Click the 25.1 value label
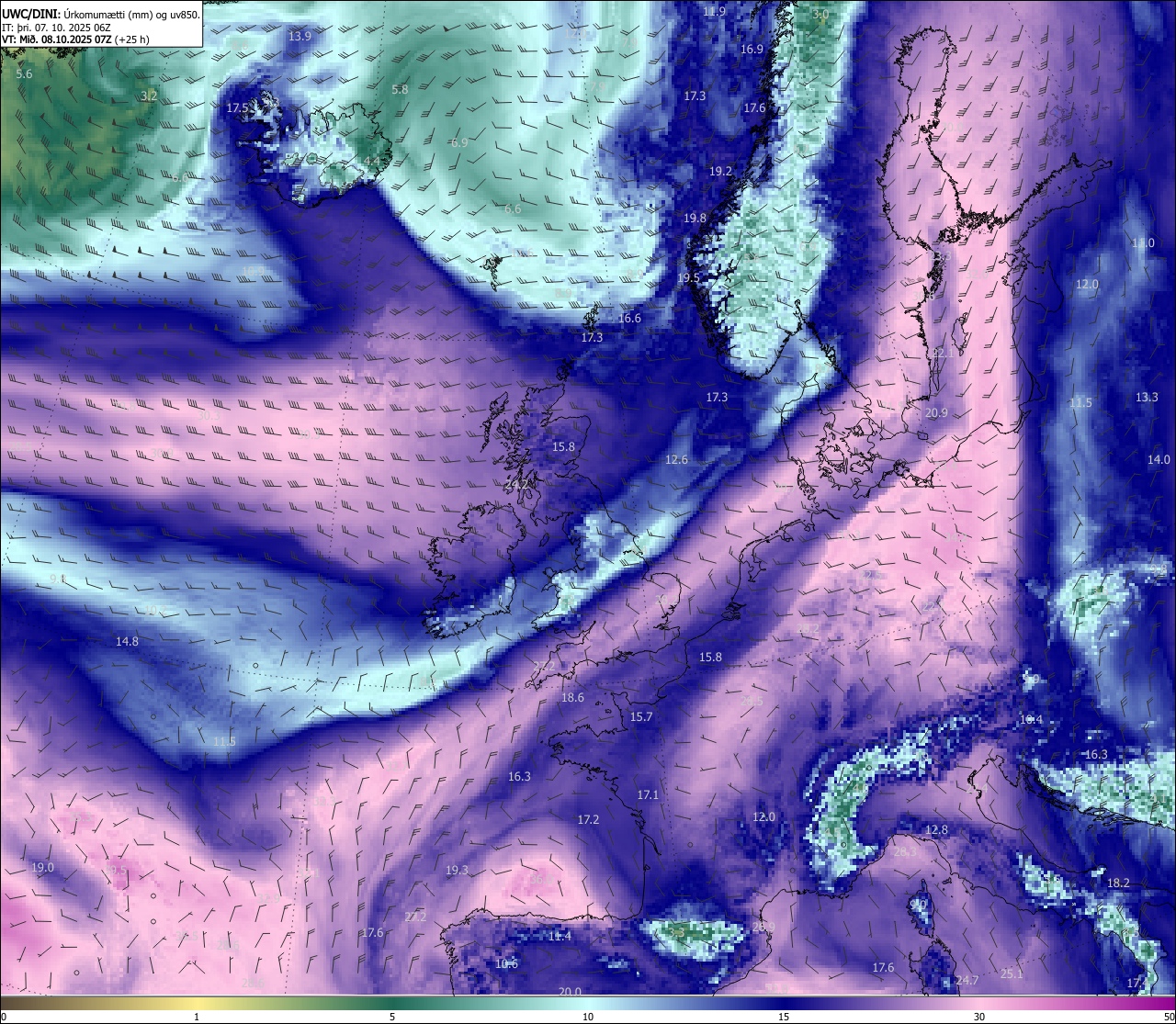 (1012, 974)
